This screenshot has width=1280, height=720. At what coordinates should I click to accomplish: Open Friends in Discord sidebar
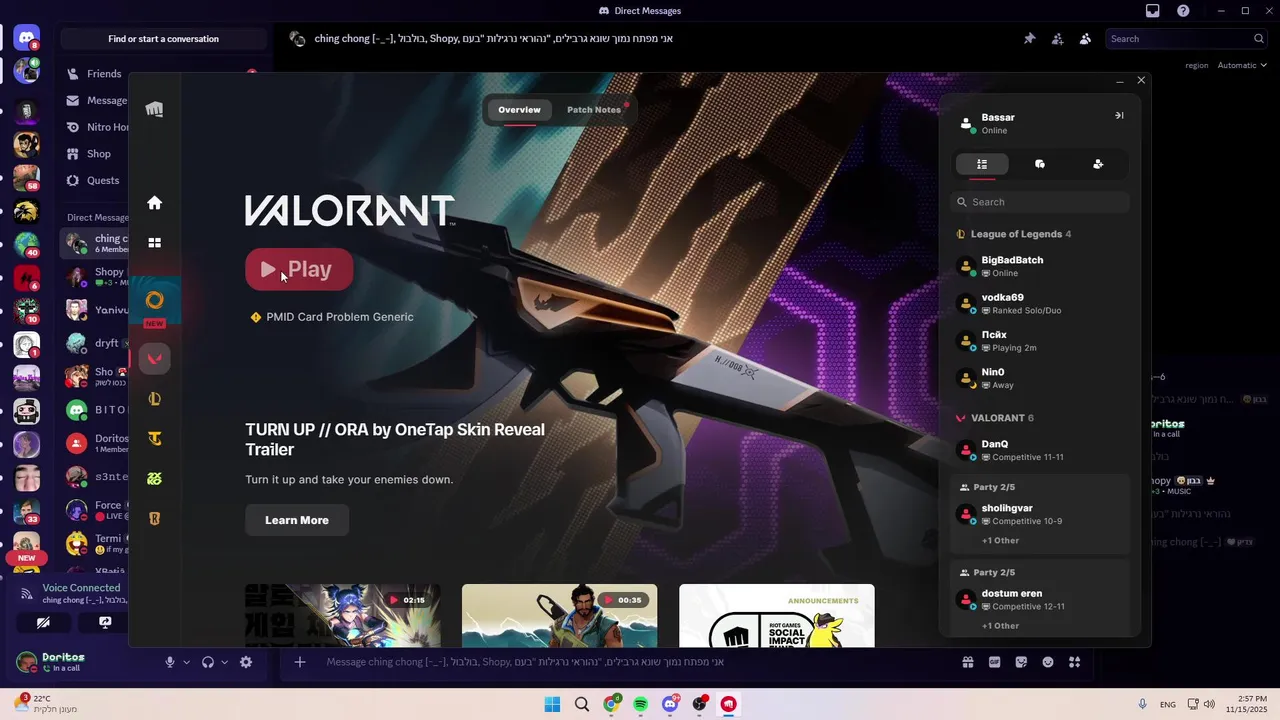95,74
